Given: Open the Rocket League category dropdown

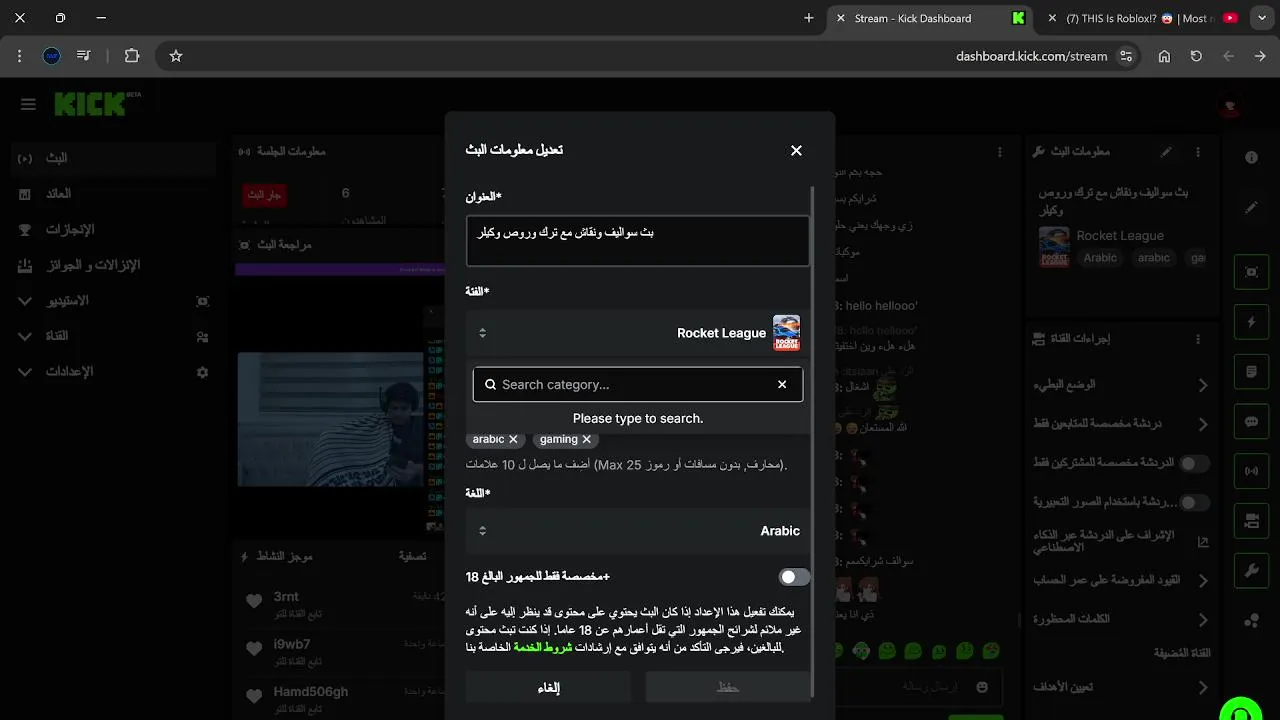Looking at the screenshot, I should click(x=638, y=333).
